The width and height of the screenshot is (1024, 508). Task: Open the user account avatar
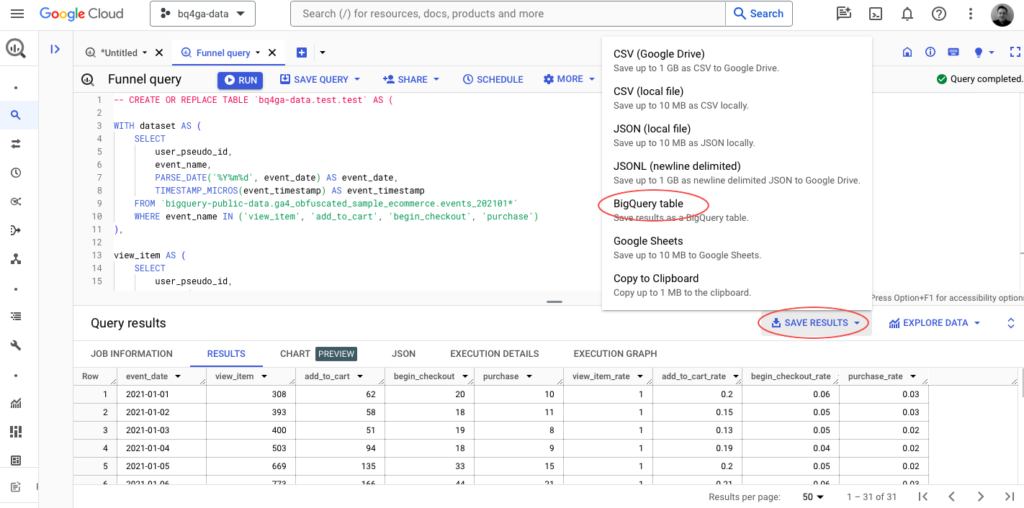click(x=1002, y=14)
